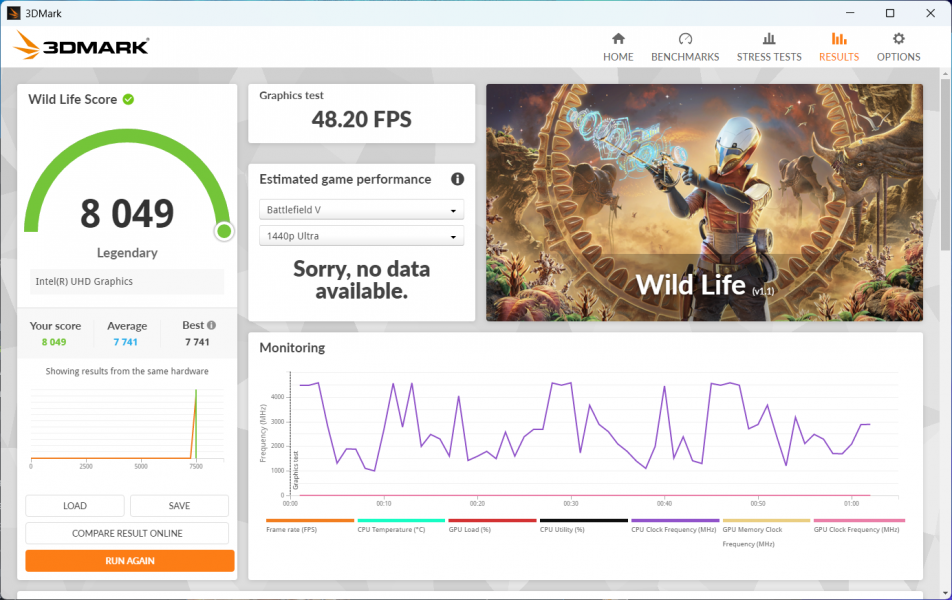Toggle the Frame rate (FPS) legend series
The height and width of the screenshot is (600, 952).
(x=310, y=528)
